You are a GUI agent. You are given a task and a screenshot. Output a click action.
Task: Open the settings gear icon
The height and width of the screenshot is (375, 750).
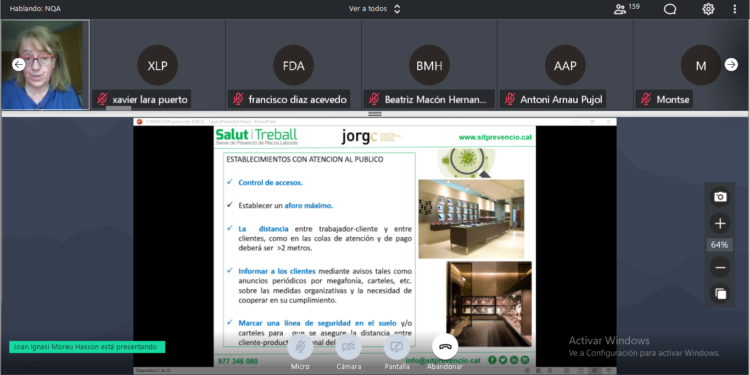pyautogui.click(x=708, y=9)
